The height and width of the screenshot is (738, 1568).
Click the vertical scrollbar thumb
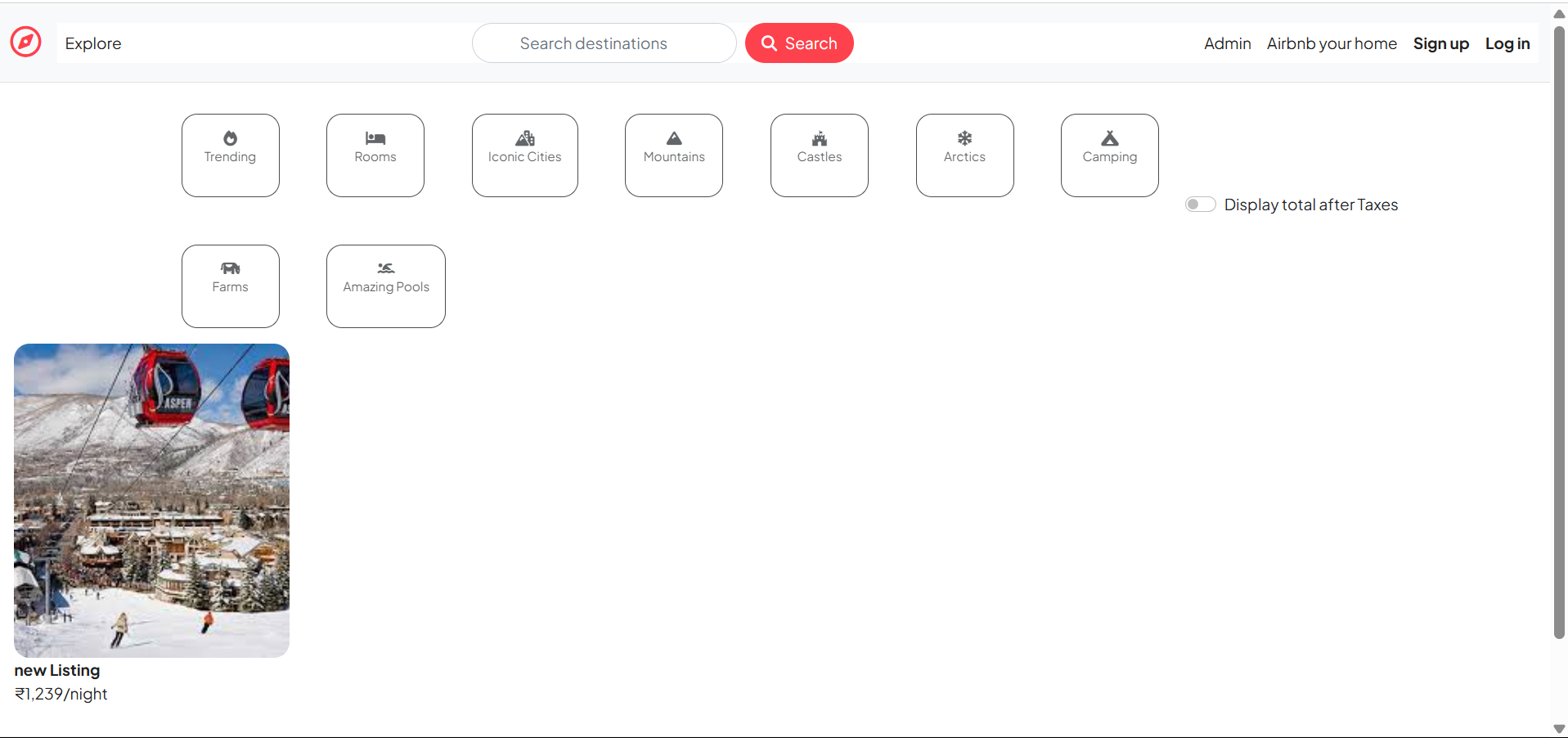pyautogui.click(x=1559, y=331)
